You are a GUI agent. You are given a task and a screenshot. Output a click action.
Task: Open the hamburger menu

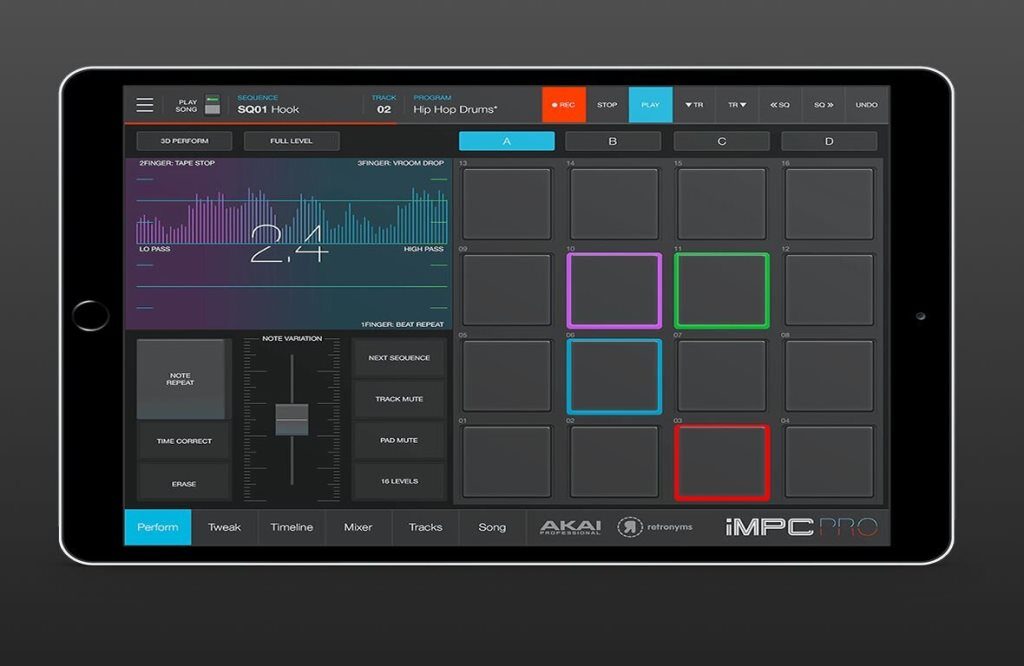[145, 104]
